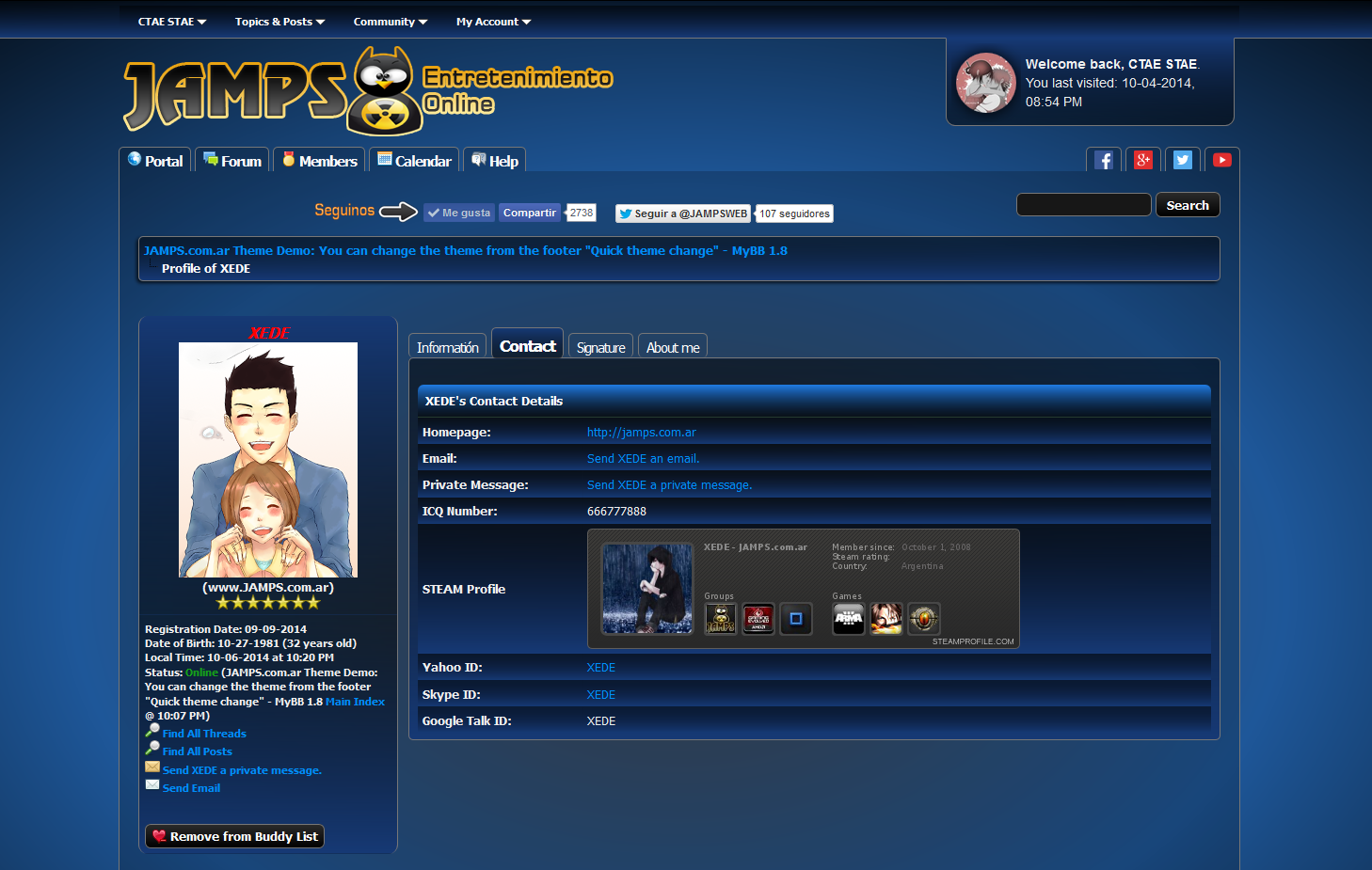Click Find All Threads link
The width and height of the screenshot is (1372, 870).
(x=204, y=734)
